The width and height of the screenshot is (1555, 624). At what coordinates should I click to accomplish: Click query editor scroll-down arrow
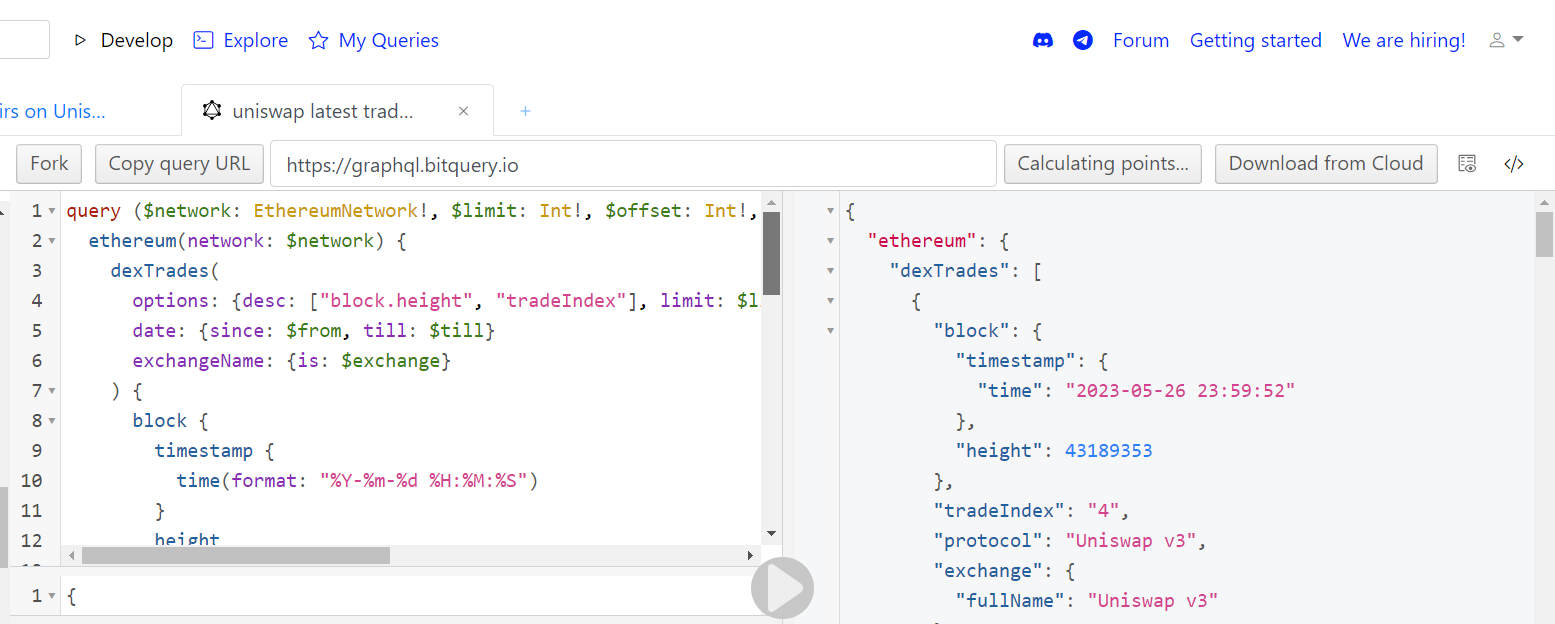pyautogui.click(x=771, y=534)
